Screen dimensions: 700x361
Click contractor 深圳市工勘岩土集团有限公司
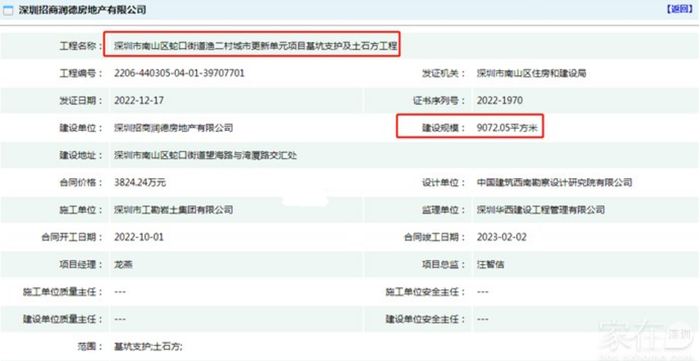pos(174,210)
